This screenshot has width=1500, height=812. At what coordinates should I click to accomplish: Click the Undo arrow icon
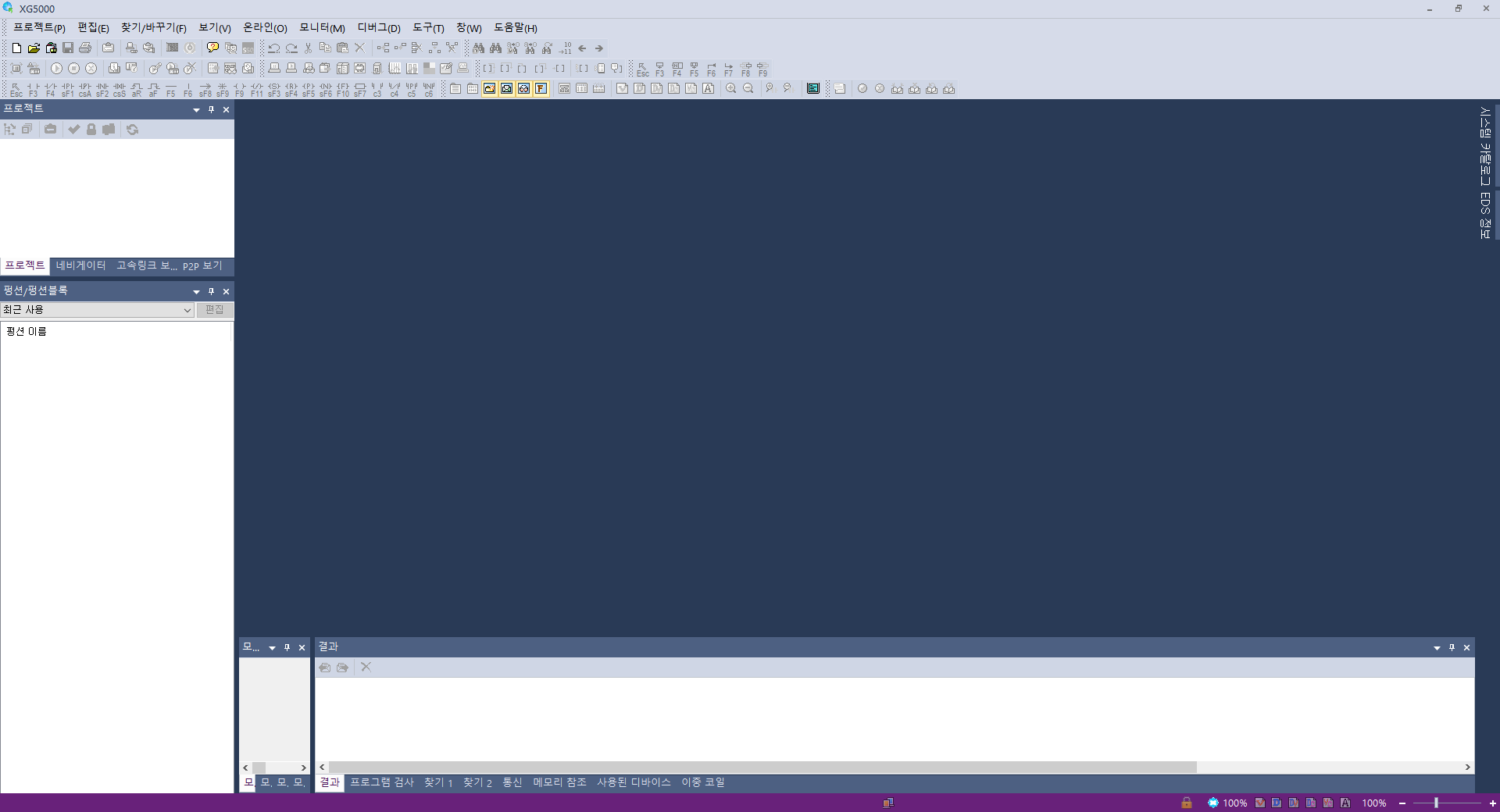pyautogui.click(x=274, y=48)
